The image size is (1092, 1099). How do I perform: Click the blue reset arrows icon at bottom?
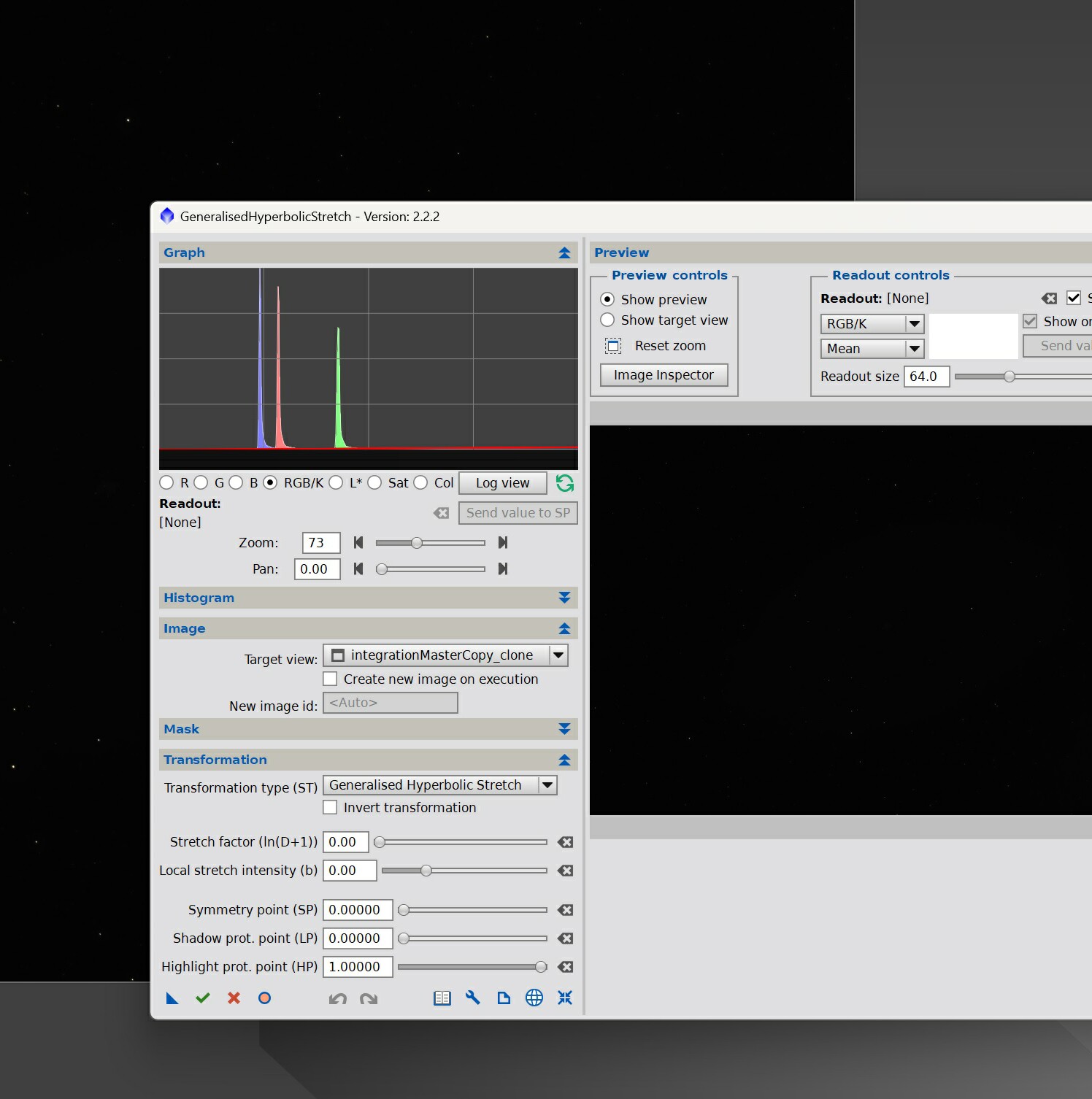pos(565,998)
